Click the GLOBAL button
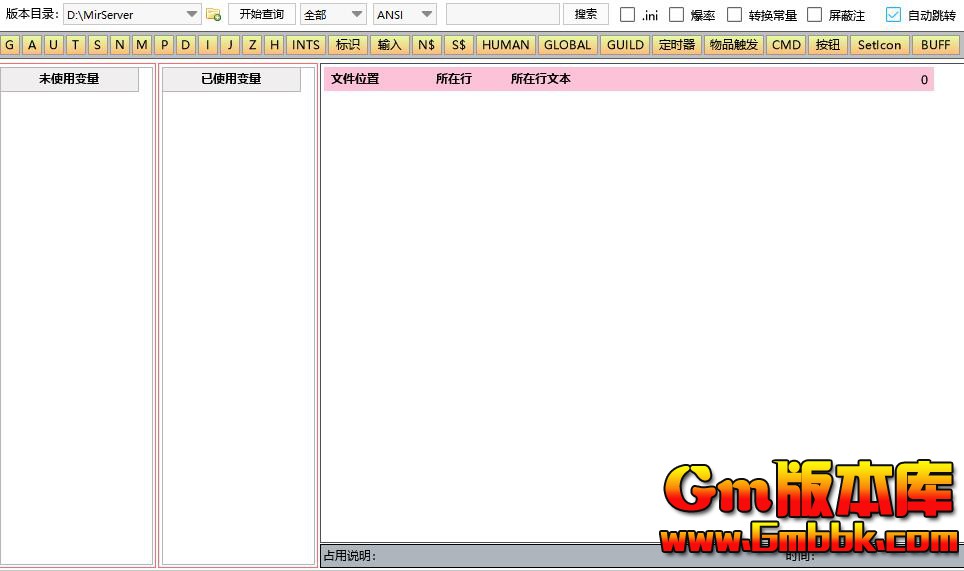Screen dimensions: 964x571 [567, 45]
